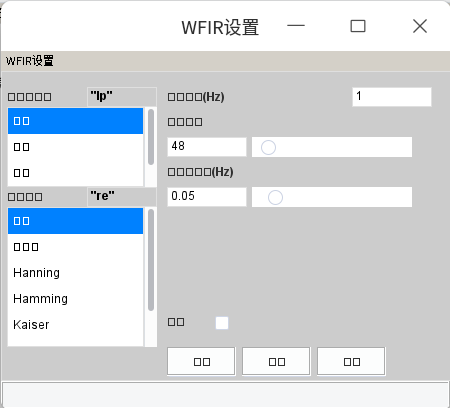The width and height of the screenshot is (450, 408).
Task: Click scrollbar of the "re" list
Action: pyautogui.click(x=151, y=260)
